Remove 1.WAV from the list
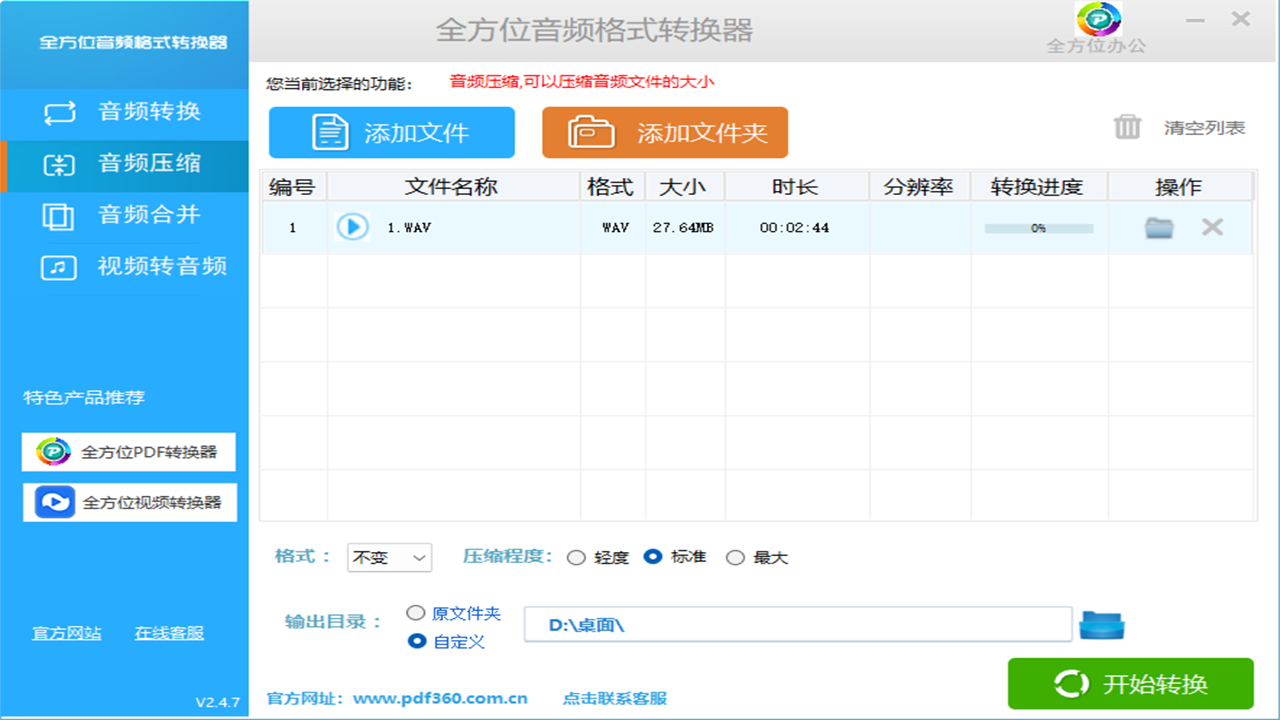 point(1212,227)
